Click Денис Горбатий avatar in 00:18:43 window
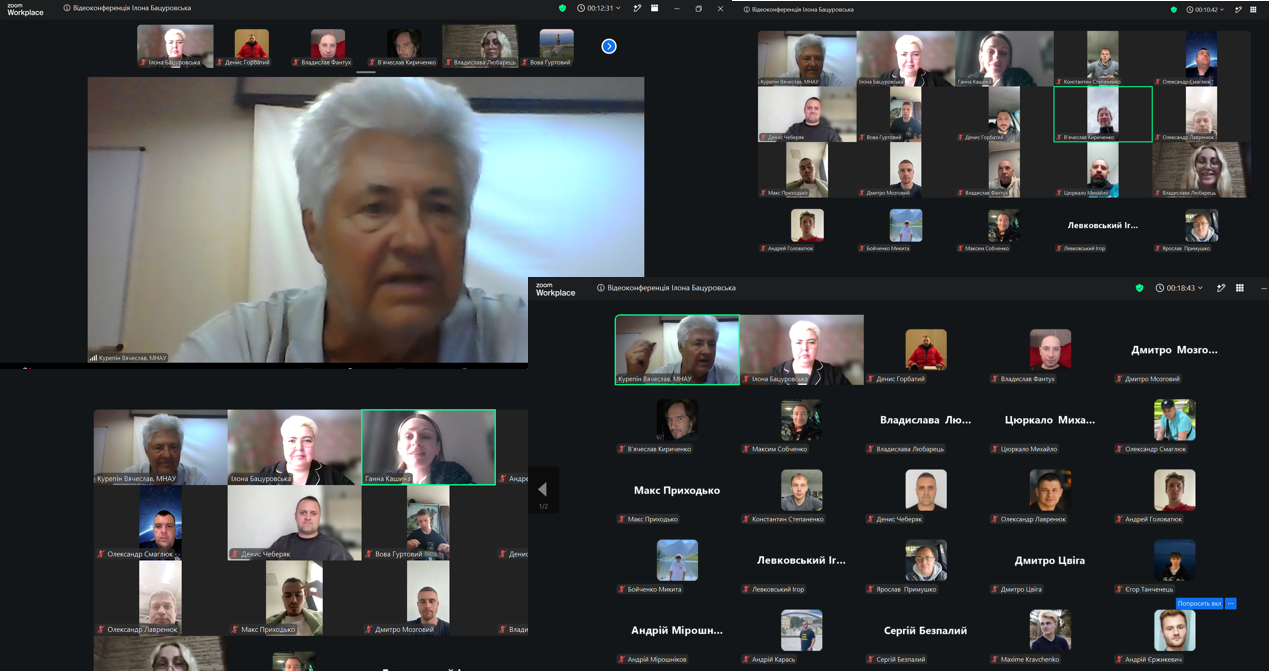The height and width of the screenshot is (671, 1269). pyautogui.click(x=926, y=350)
